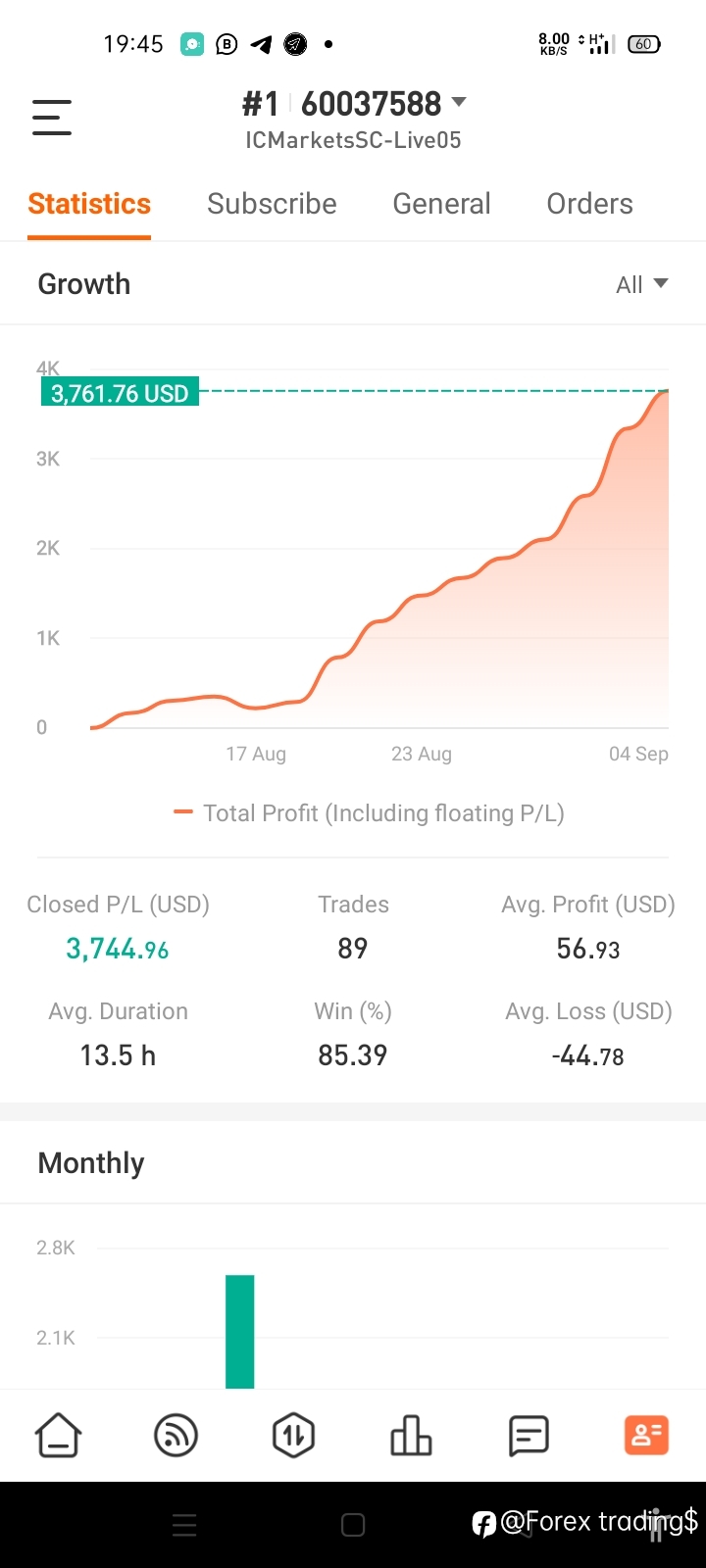
Task: Click the 3,761.76 USD value label
Action: point(120,393)
